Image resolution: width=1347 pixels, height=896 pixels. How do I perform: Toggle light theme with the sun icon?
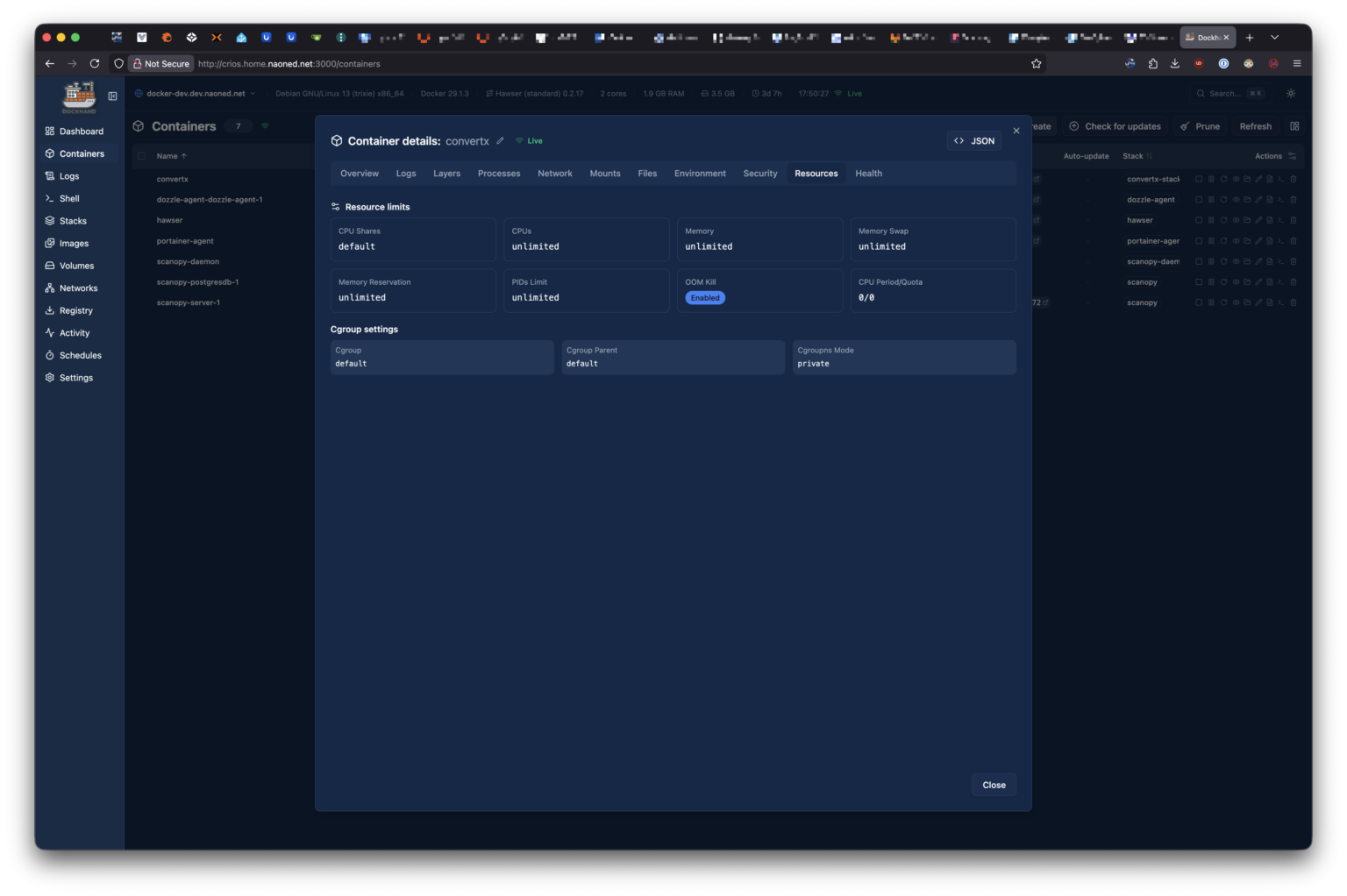(x=1291, y=94)
